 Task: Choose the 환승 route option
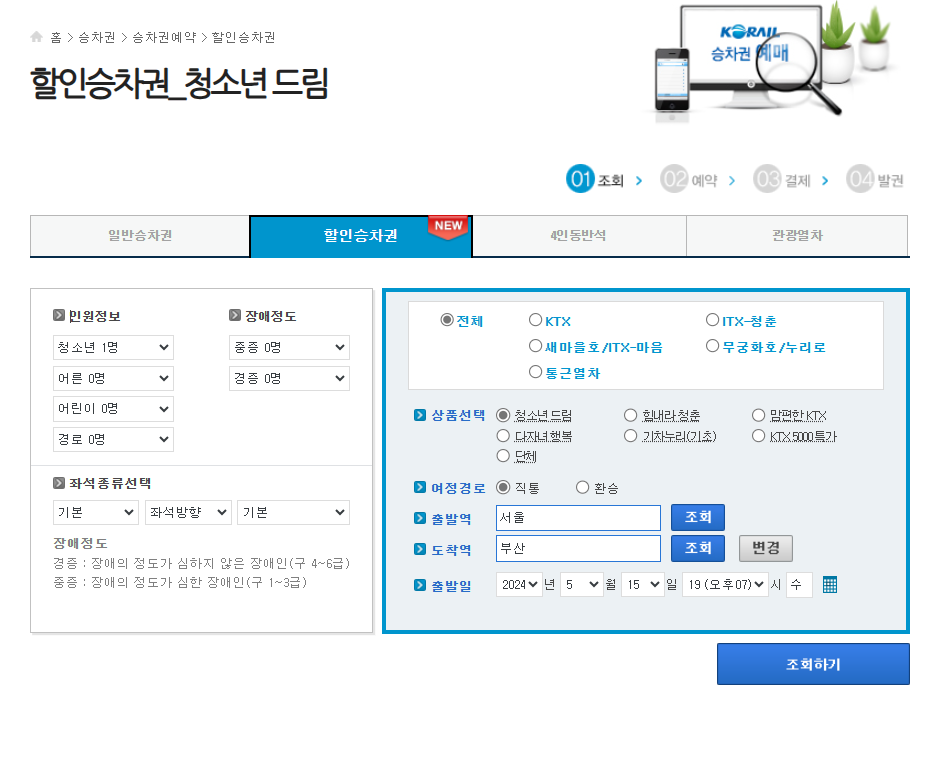point(583,487)
